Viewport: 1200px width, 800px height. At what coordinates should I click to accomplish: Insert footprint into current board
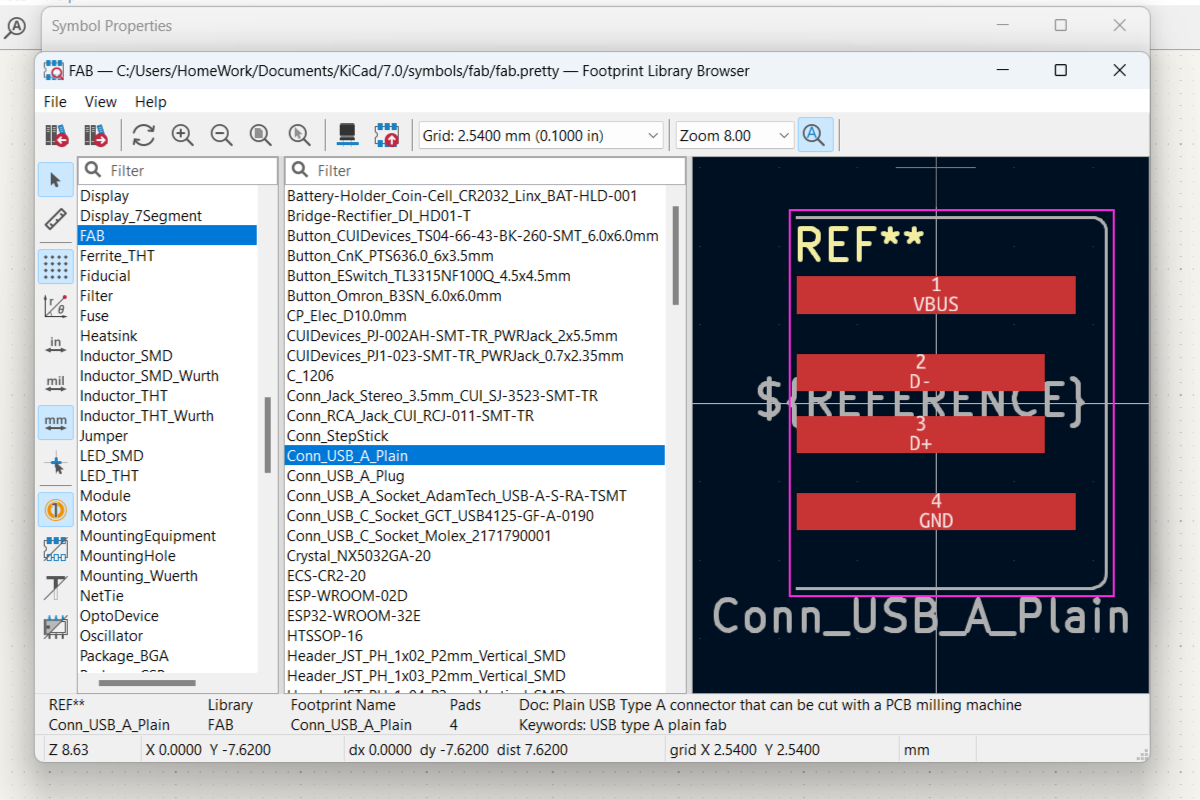[x=388, y=134]
